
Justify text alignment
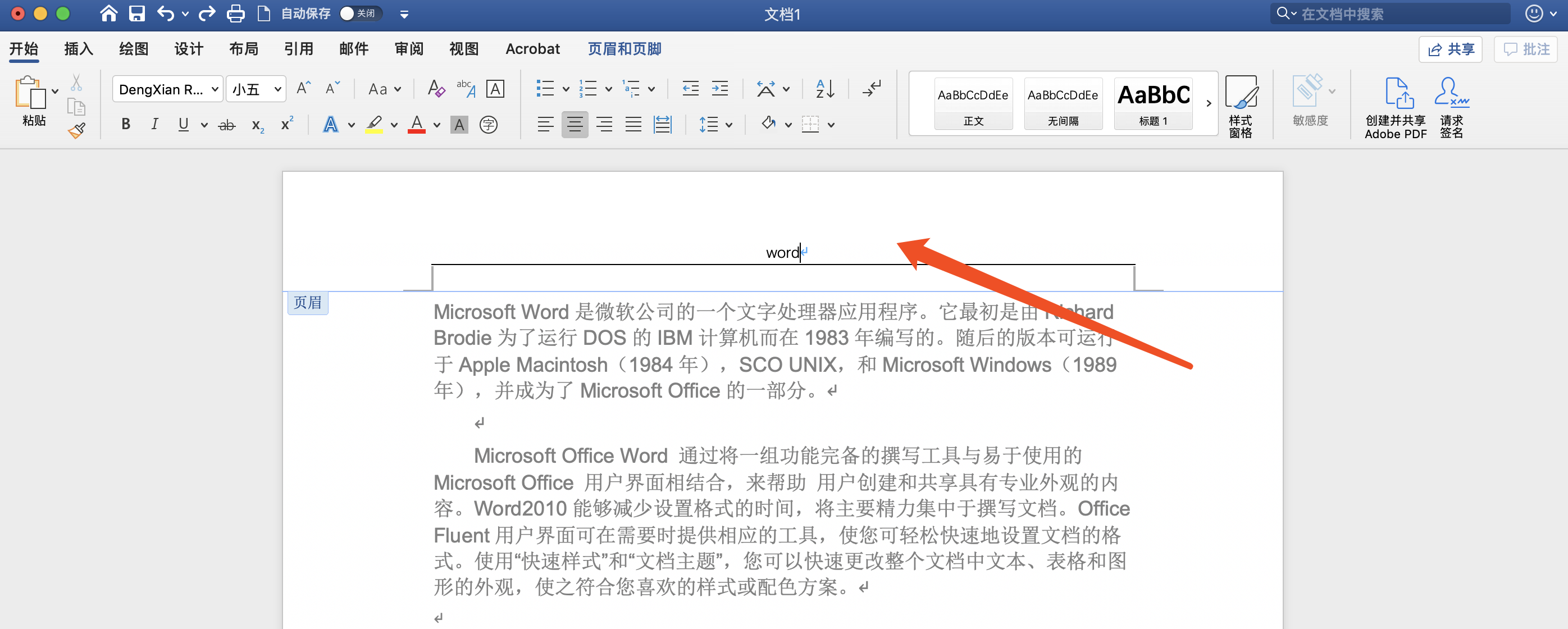[633, 125]
